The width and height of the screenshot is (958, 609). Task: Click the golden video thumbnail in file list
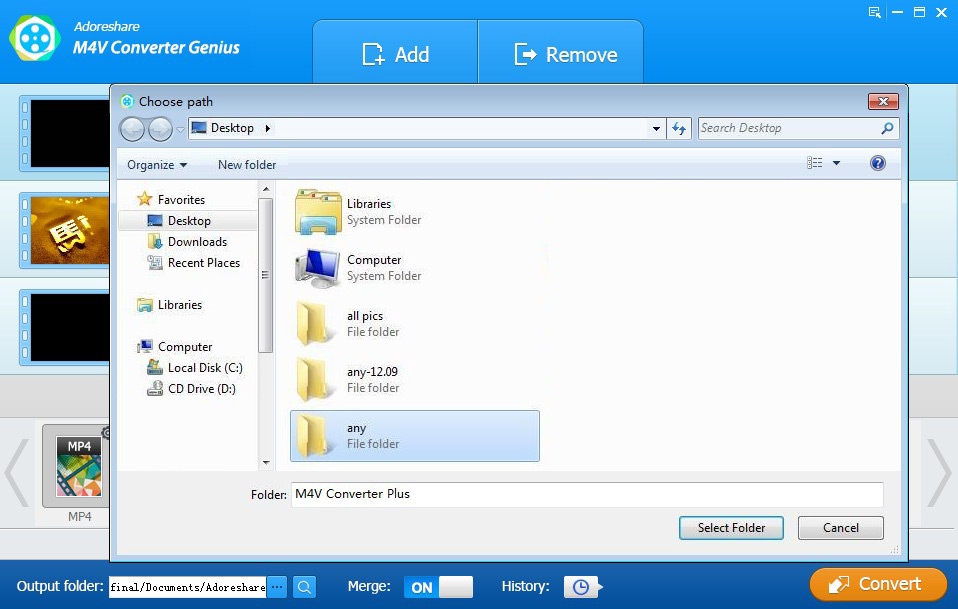70,230
